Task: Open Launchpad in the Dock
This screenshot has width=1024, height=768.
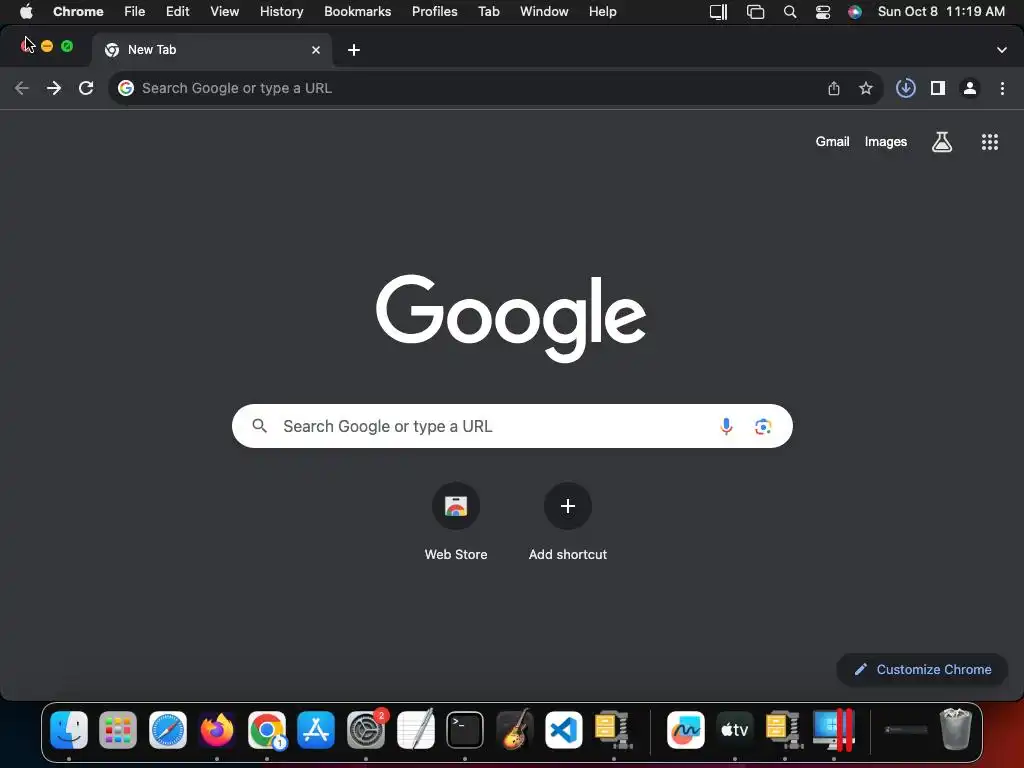Action: coord(118,729)
